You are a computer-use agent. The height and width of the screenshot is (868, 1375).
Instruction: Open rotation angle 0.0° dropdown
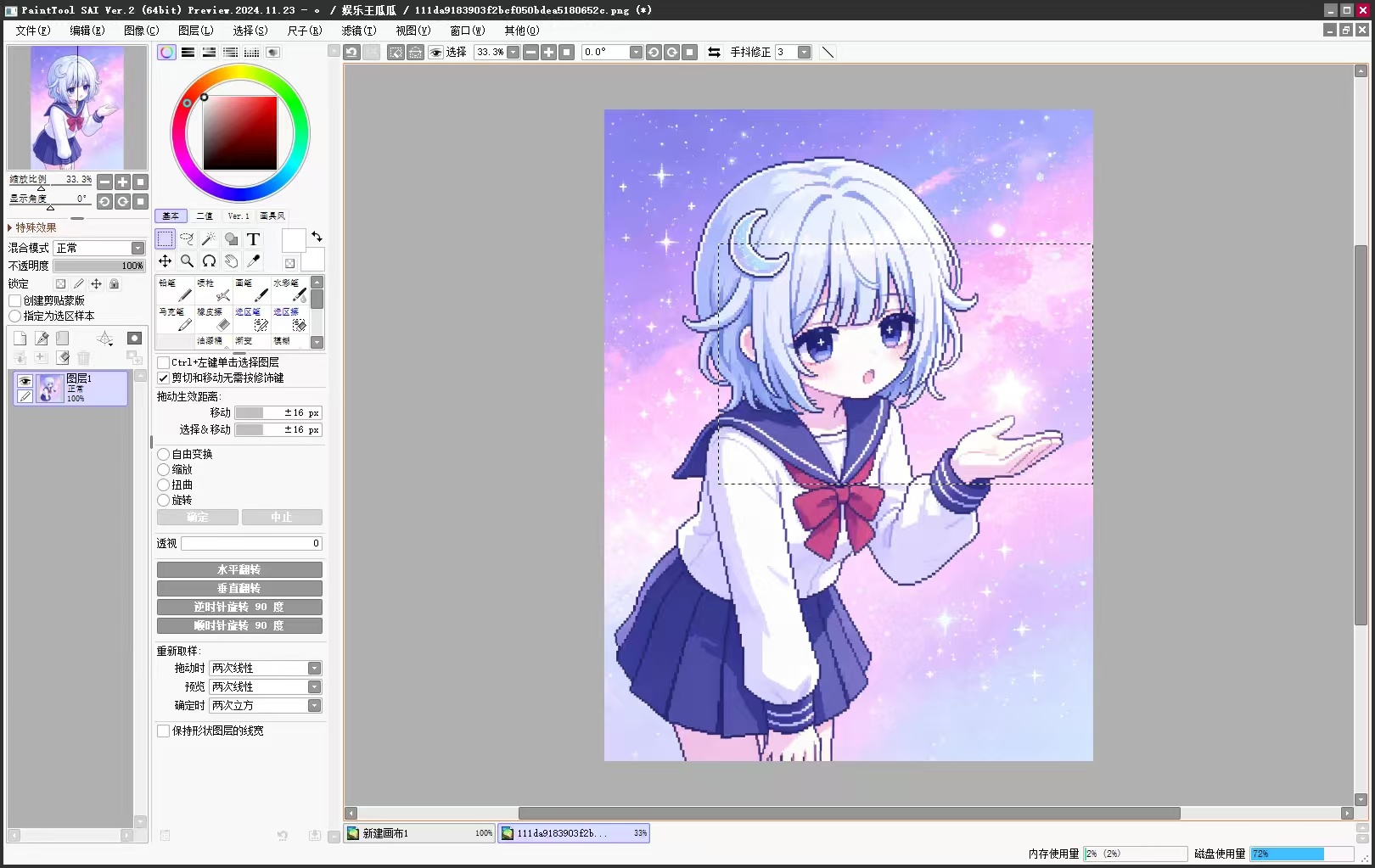pyautogui.click(x=636, y=53)
